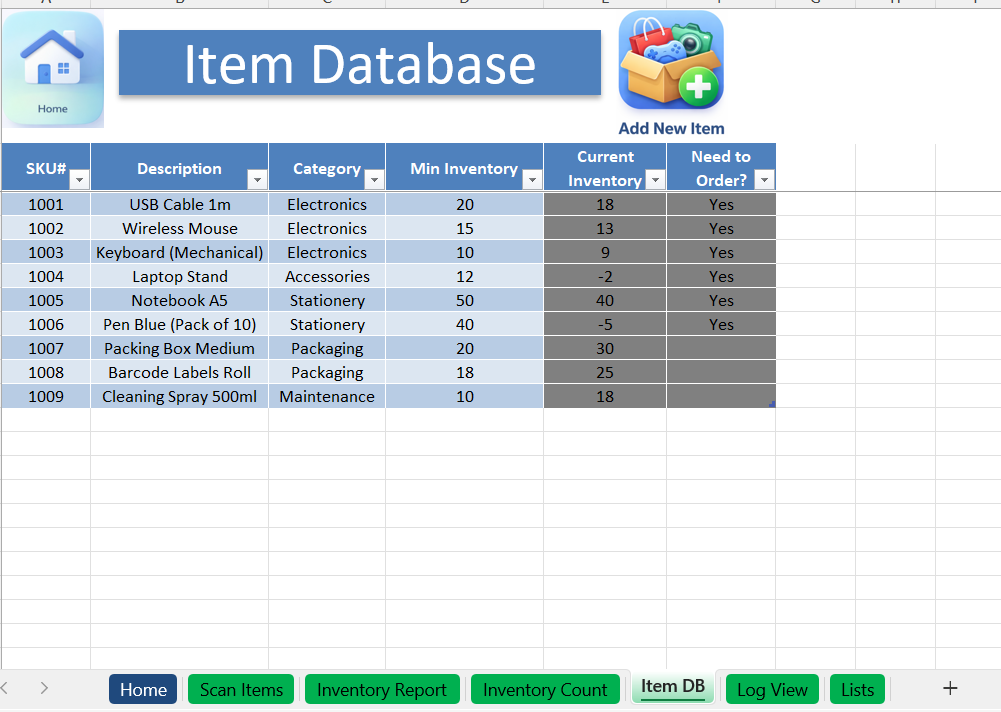
Task: Go to the Inventory Report tab
Action: click(381, 689)
